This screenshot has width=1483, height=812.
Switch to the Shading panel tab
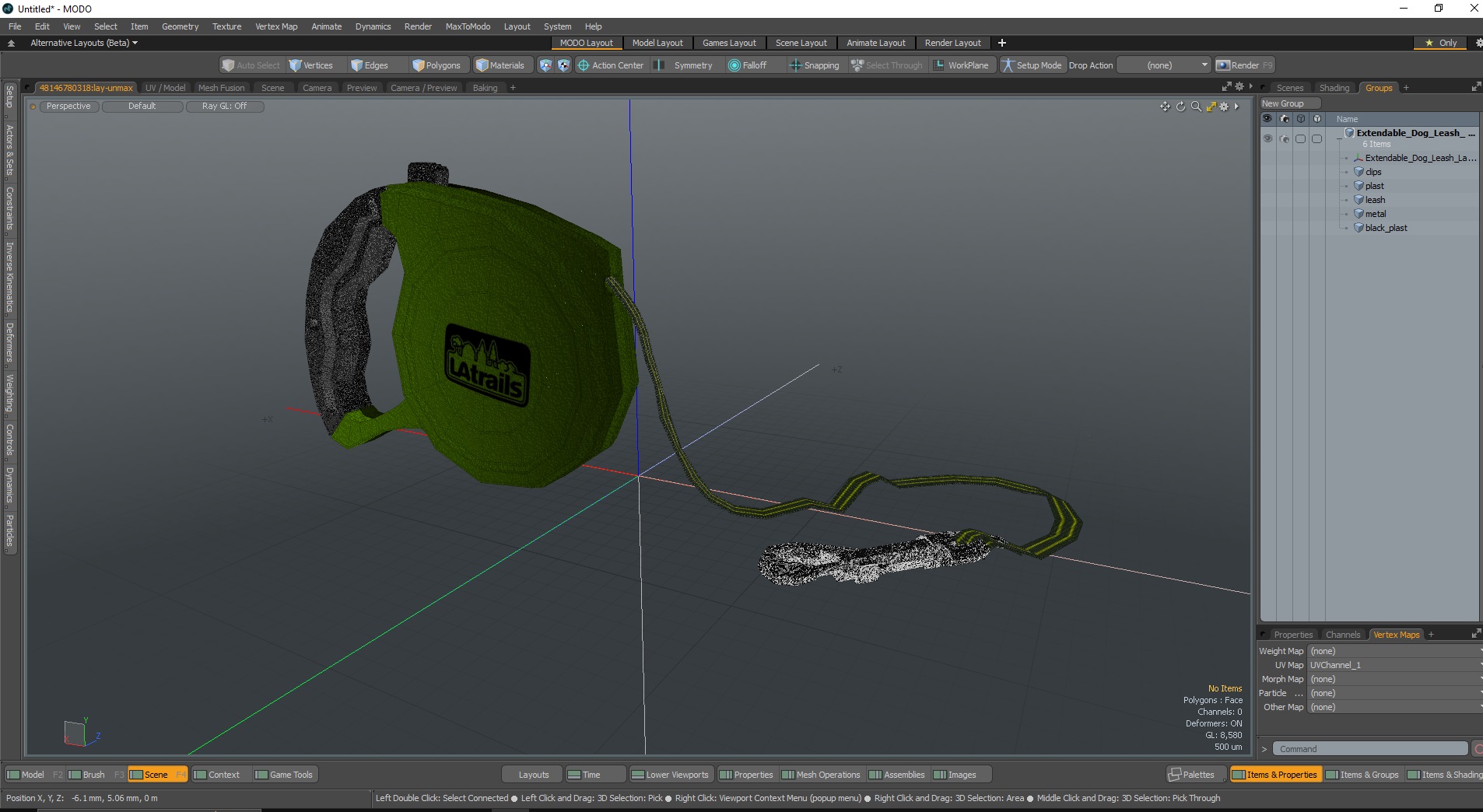[x=1334, y=88]
